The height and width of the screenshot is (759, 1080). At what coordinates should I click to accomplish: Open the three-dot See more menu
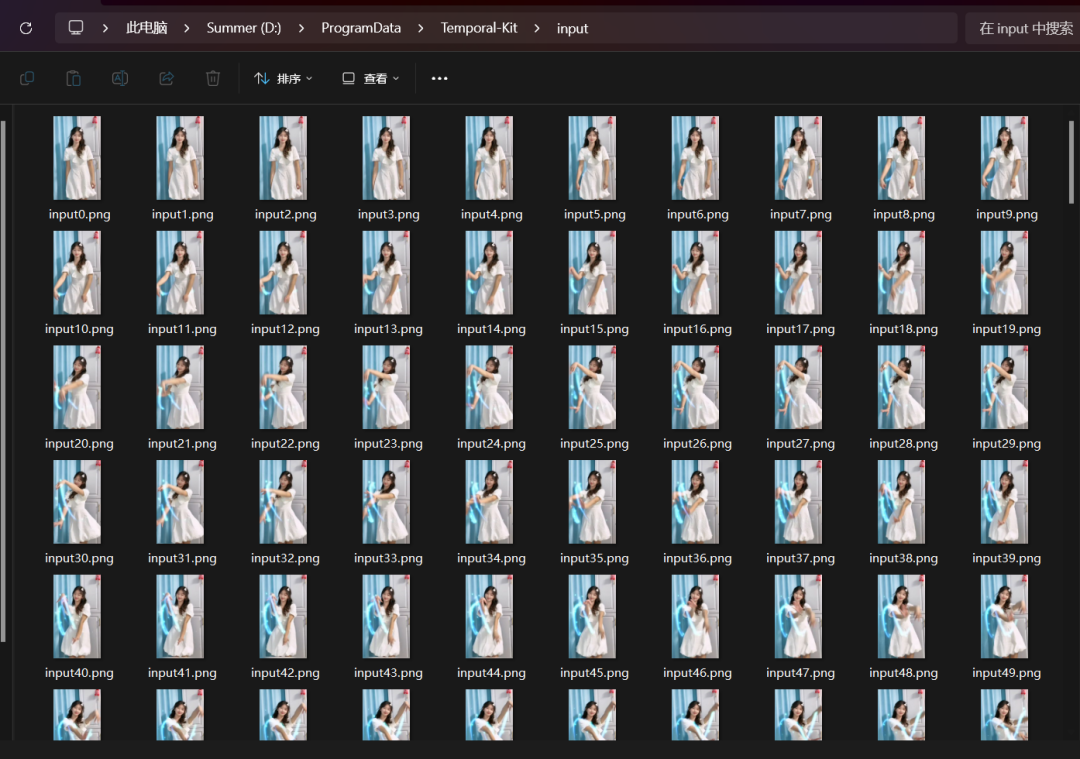[x=439, y=79]
